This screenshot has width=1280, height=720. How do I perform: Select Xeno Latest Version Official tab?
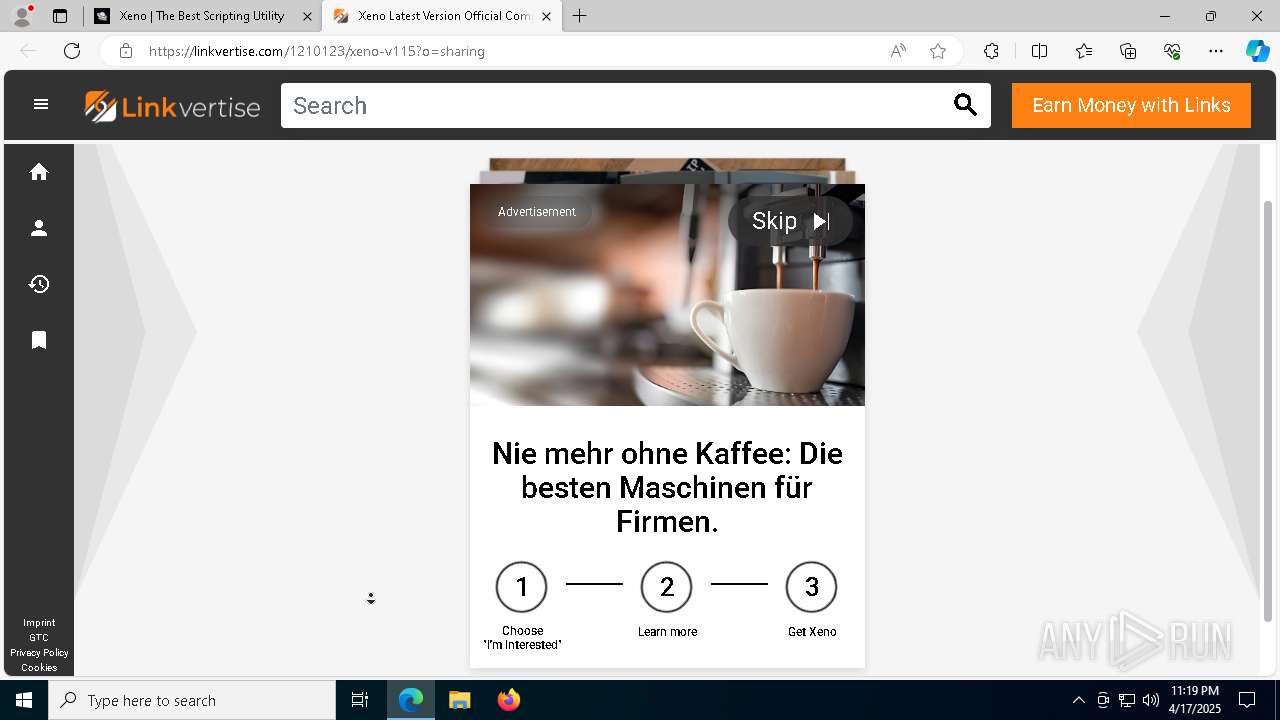442,16
